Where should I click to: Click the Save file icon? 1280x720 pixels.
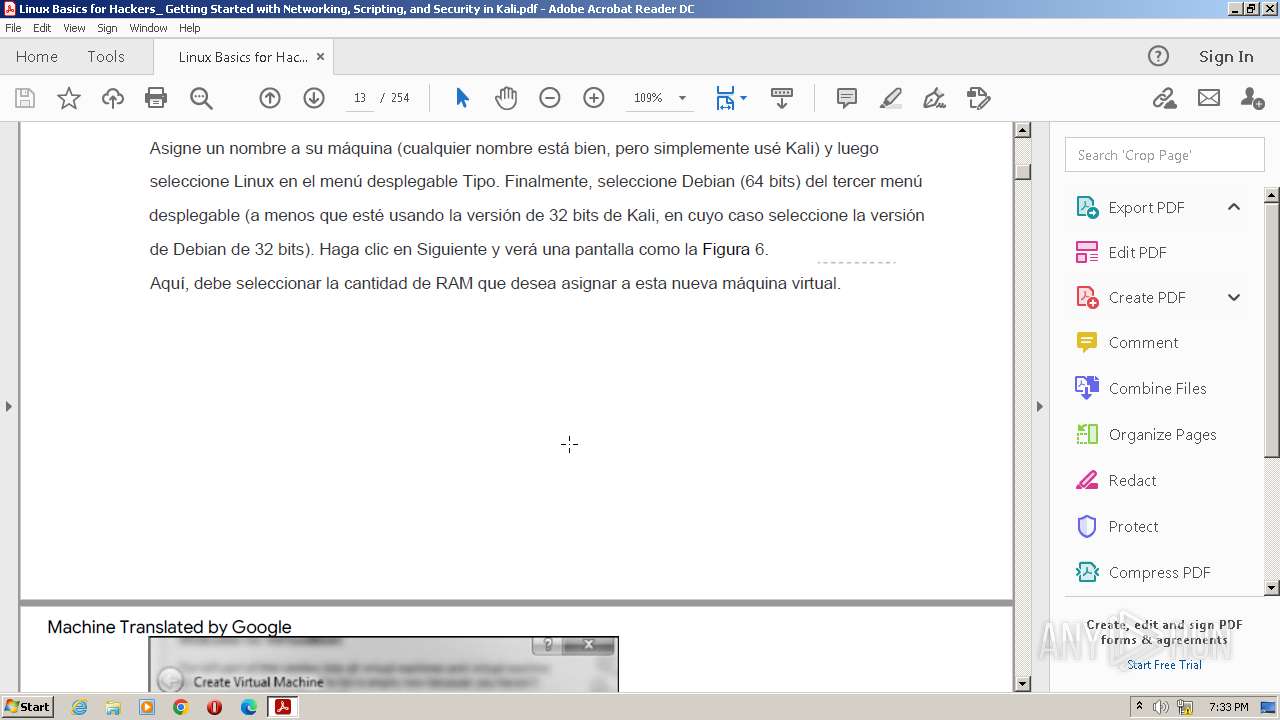pos(25,98)
